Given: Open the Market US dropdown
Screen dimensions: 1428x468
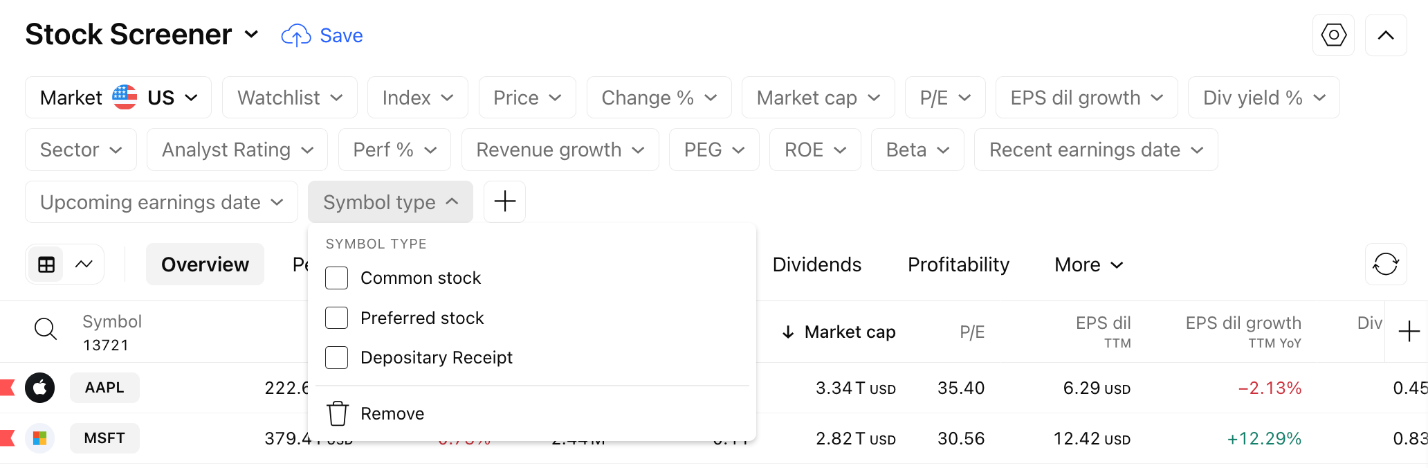Looking at the screenshot, I should (x=118, y=98).
